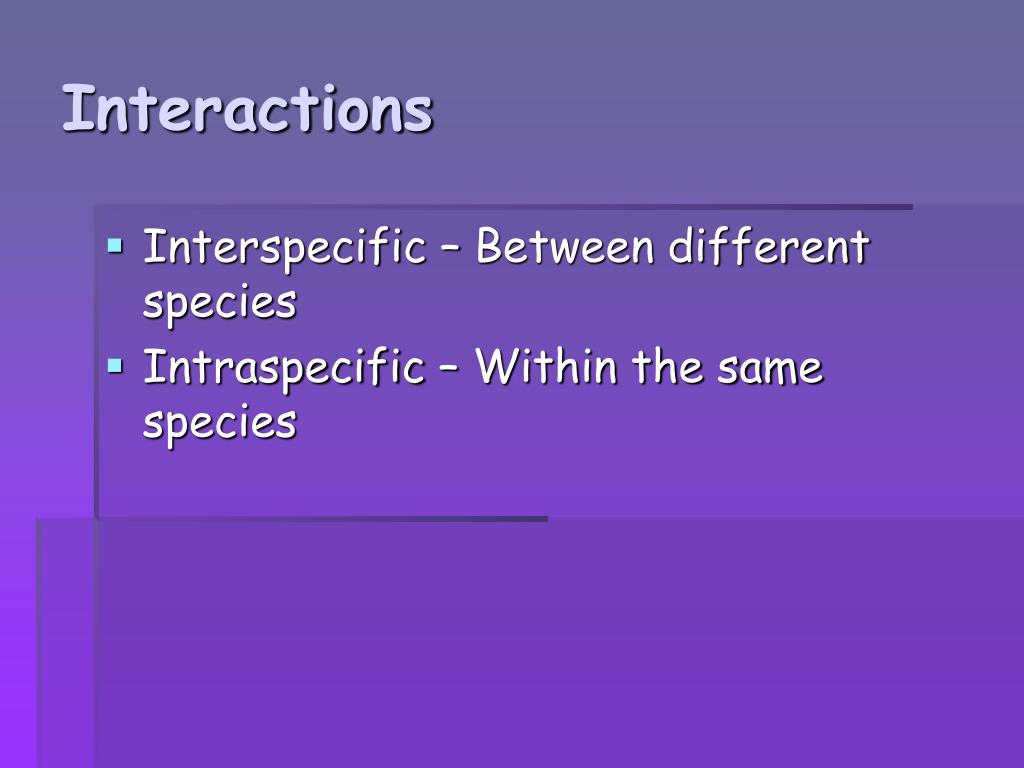The height and width of the screenshot is (768, 1024).
Task: Click the dark line above the bullets
Action: [x=504, y=207]
